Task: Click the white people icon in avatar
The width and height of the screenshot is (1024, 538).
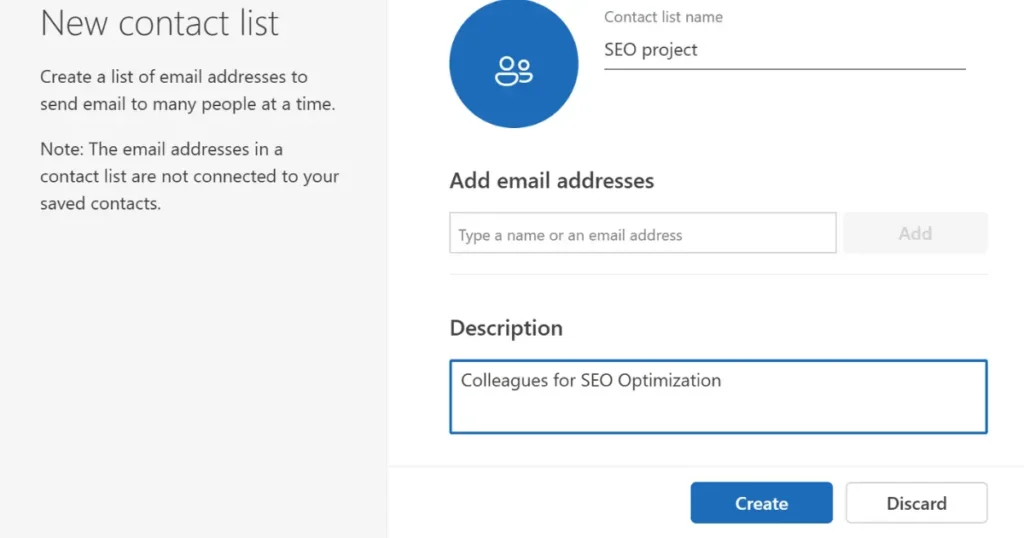Action: (x=514, y=70)
